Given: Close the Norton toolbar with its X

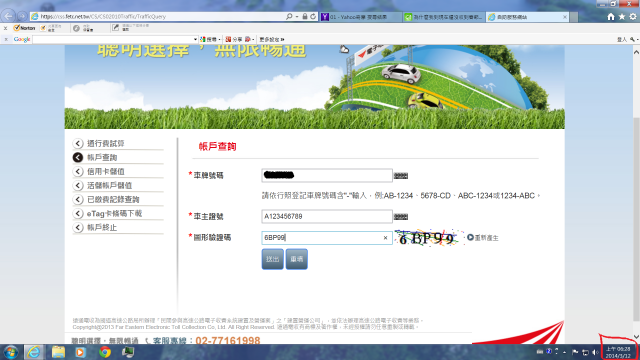Looking at the screenshot, I should coord(5,28).
